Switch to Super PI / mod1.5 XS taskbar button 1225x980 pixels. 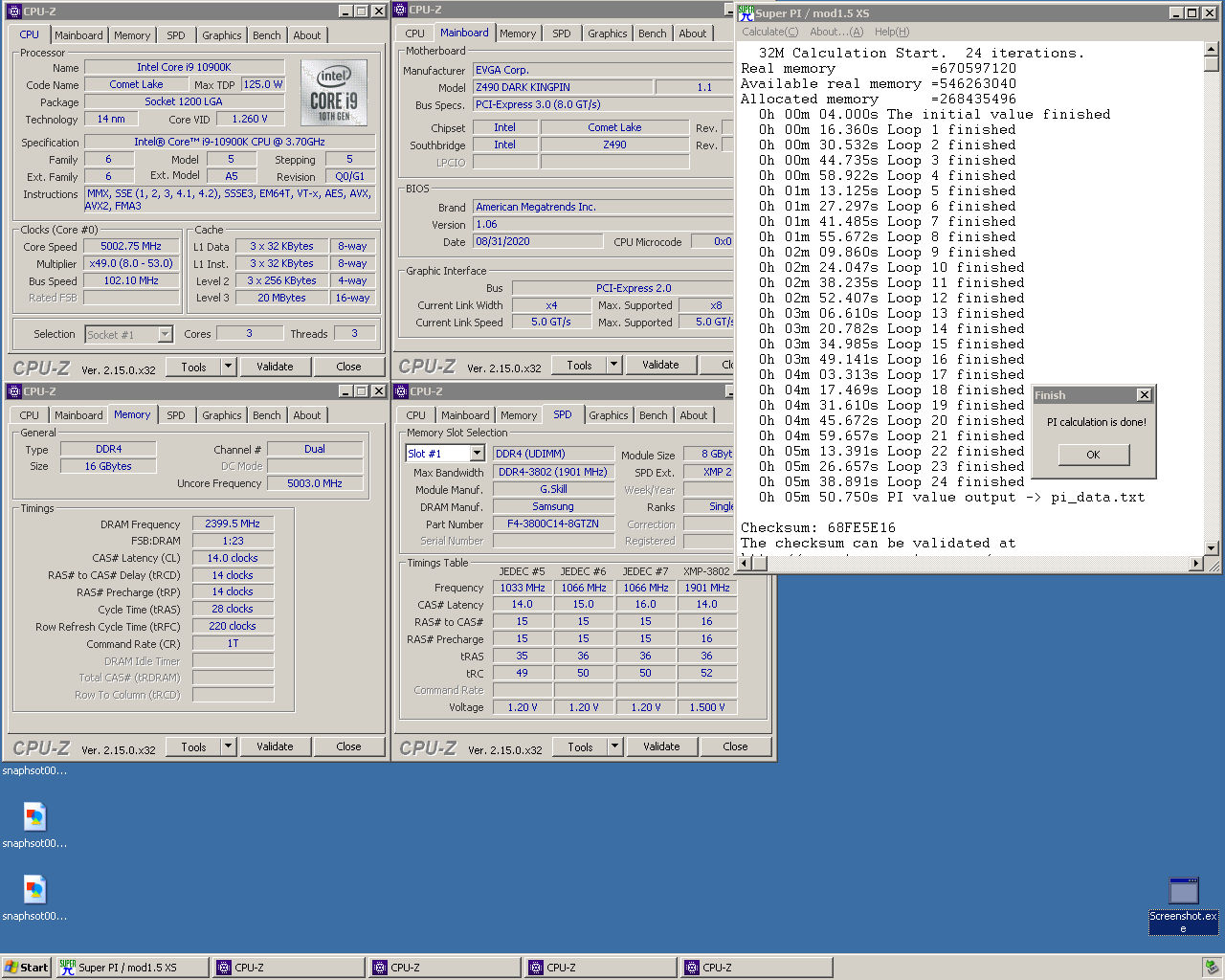click(x=132, y=968)
